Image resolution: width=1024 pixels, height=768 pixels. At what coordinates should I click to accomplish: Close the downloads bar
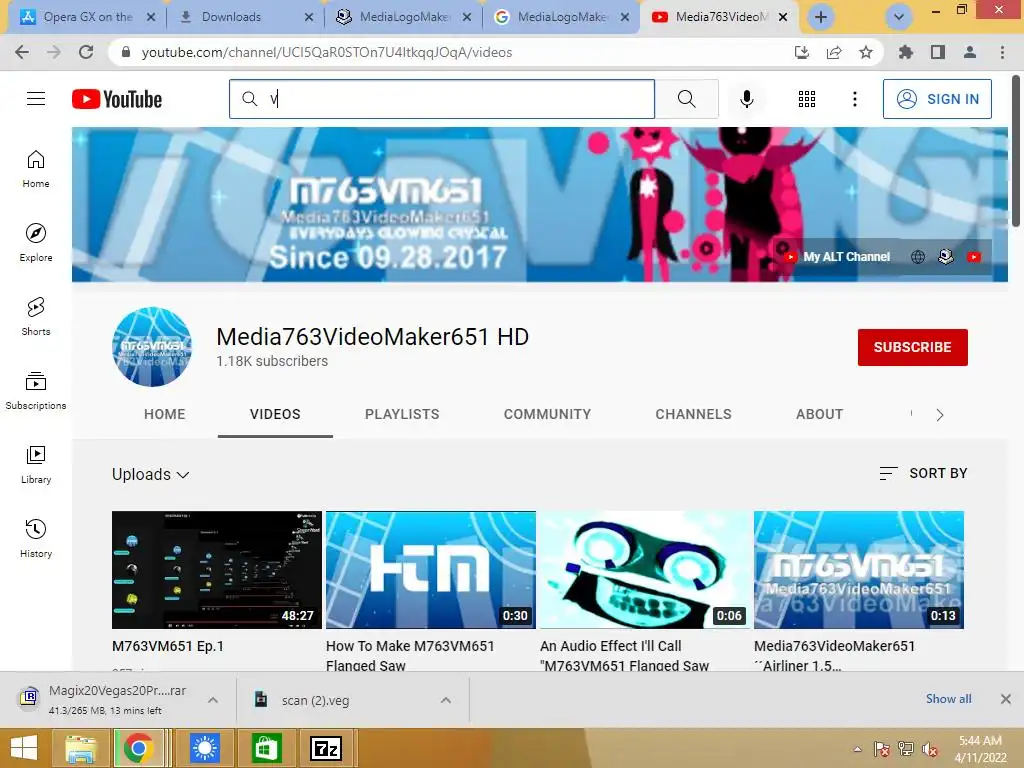coord(1006,699)
